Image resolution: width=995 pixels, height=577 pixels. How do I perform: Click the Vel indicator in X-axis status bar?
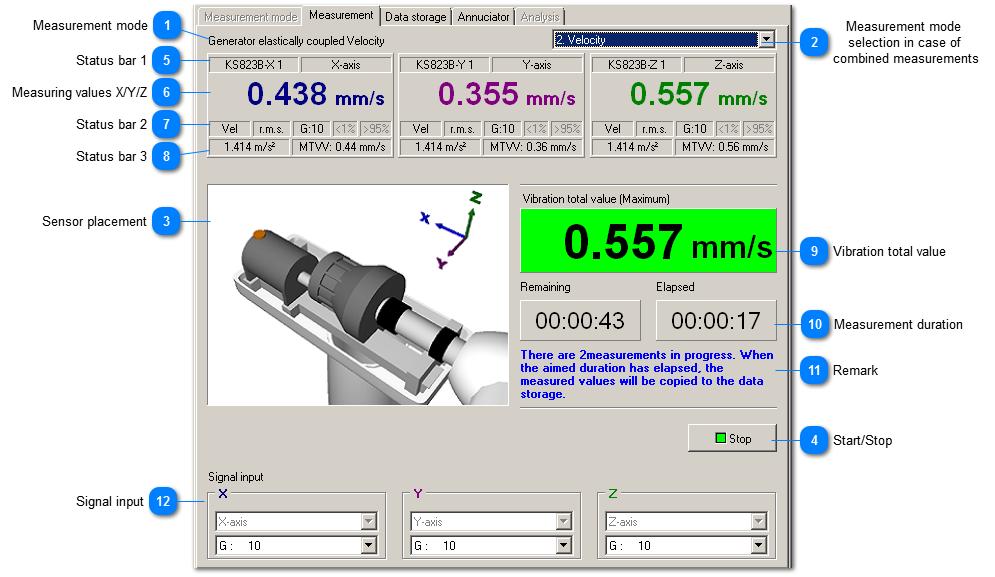pos(229,128)
